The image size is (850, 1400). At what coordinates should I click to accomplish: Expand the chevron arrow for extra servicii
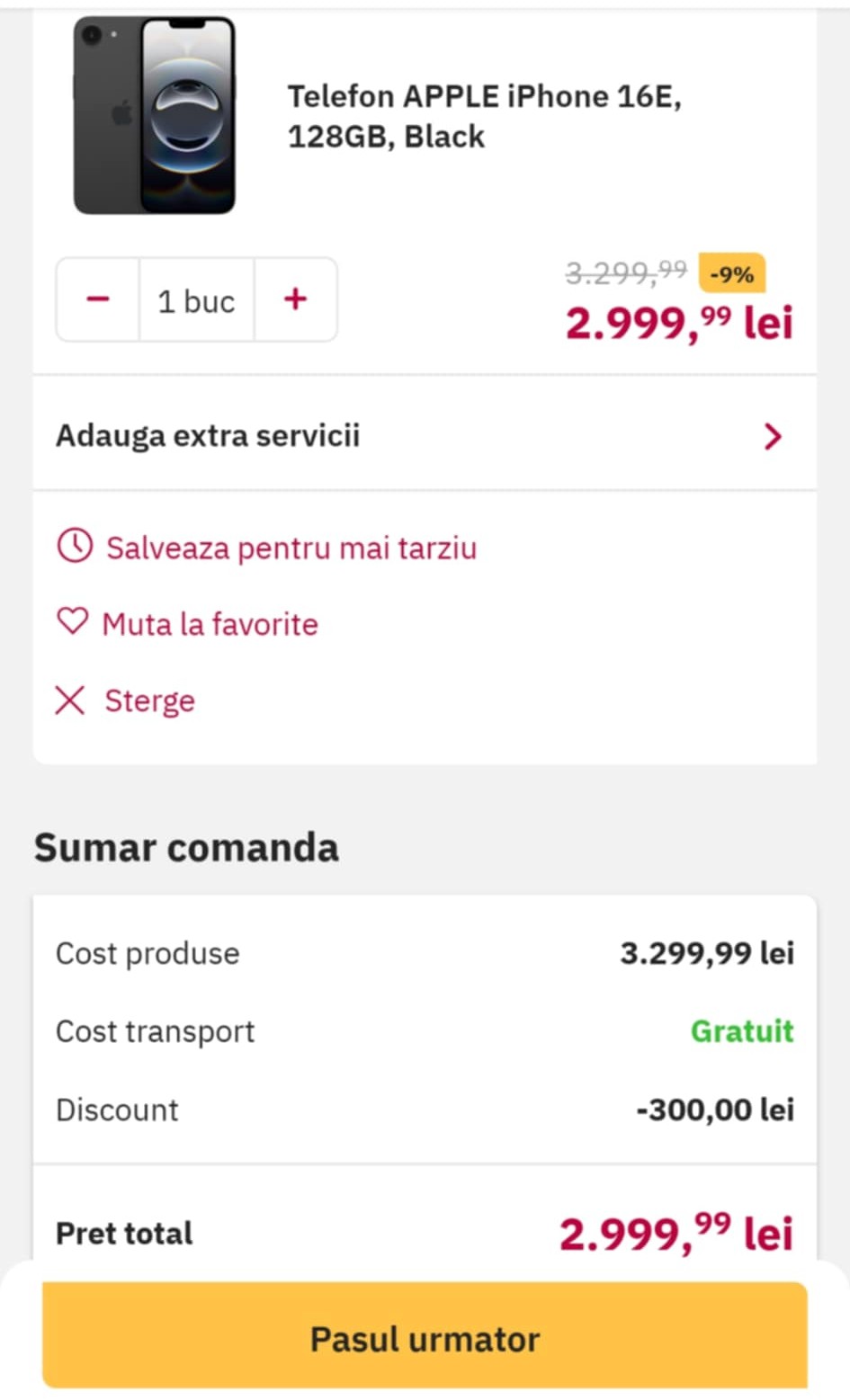tap(772, 437)
